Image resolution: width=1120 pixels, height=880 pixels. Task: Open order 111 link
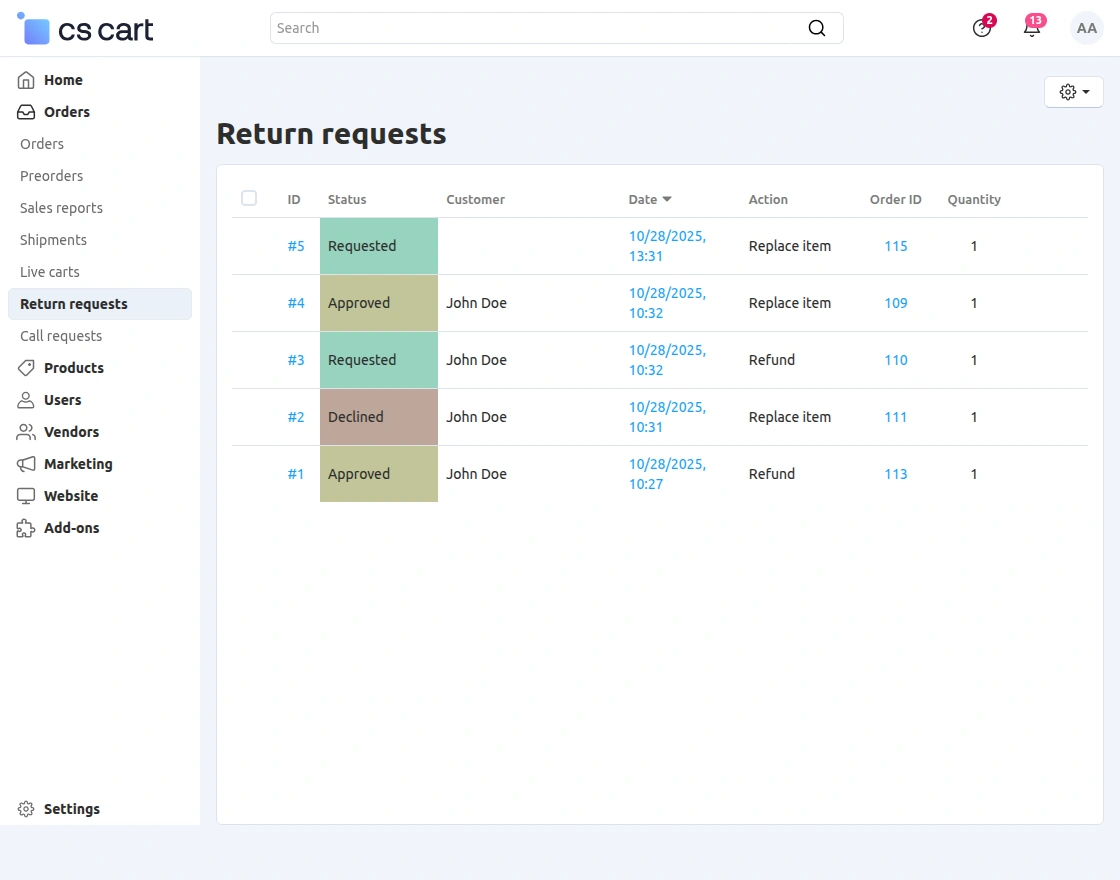[x=896, y=417]
